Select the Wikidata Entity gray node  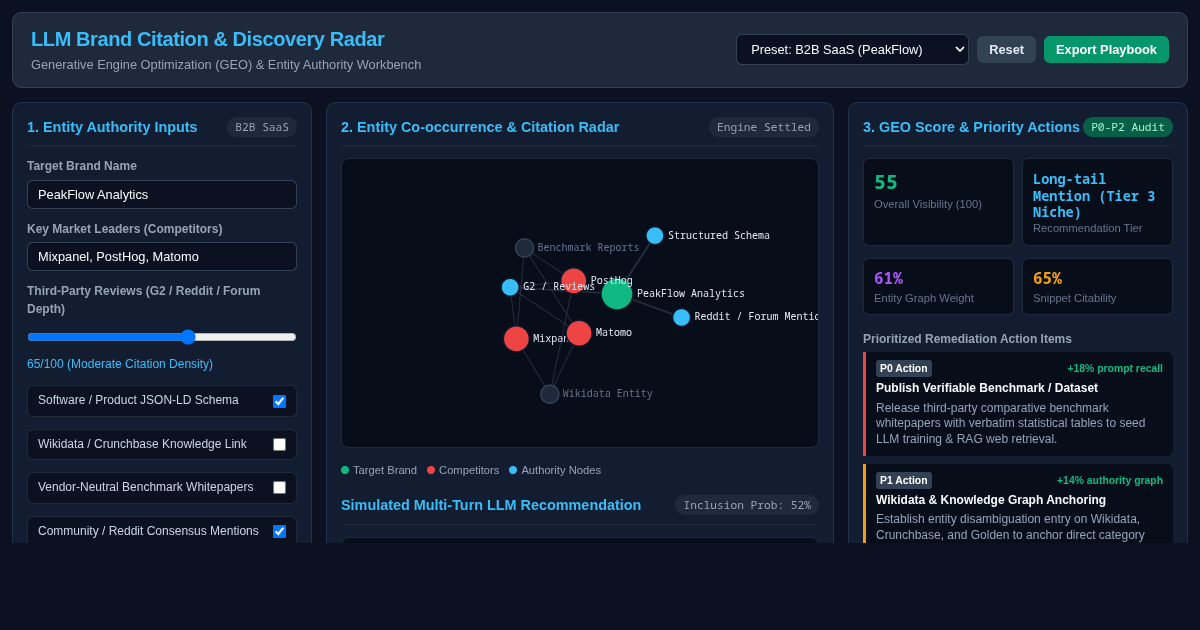pyautogui.click(x=550, y=394)
